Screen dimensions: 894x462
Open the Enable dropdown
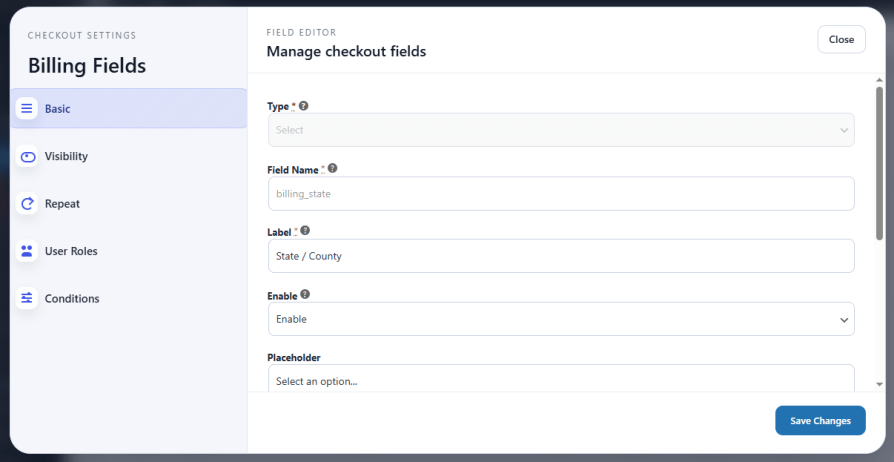click(x=560, y=319)
